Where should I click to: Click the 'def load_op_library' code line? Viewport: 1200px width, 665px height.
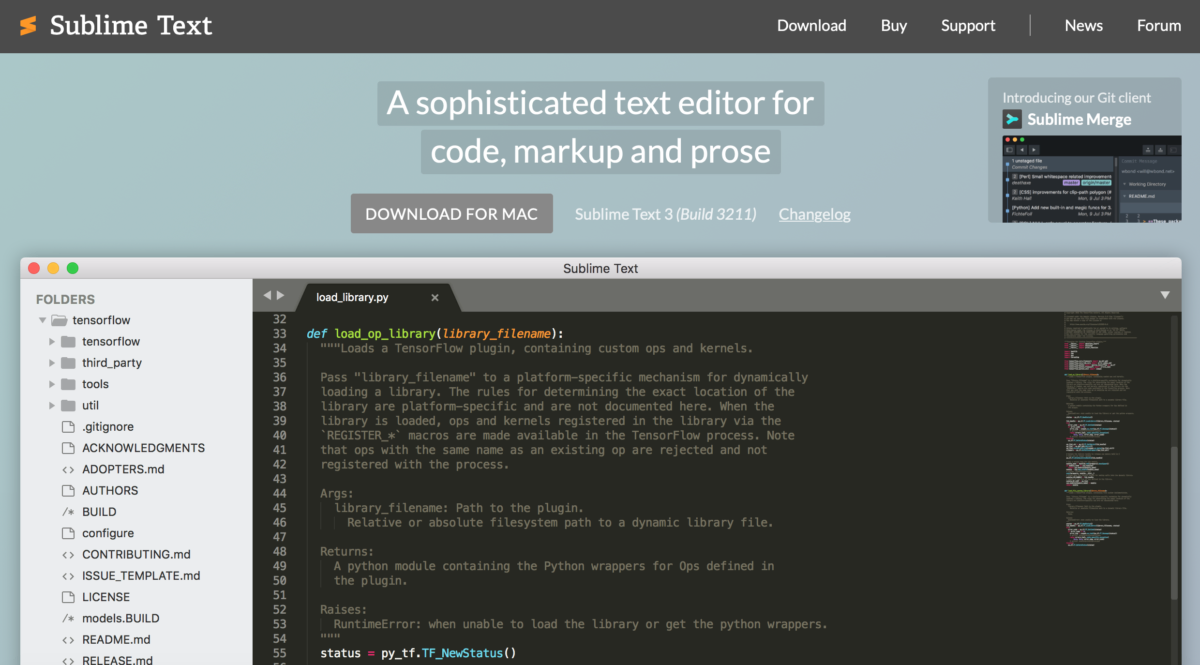[435, 334]
